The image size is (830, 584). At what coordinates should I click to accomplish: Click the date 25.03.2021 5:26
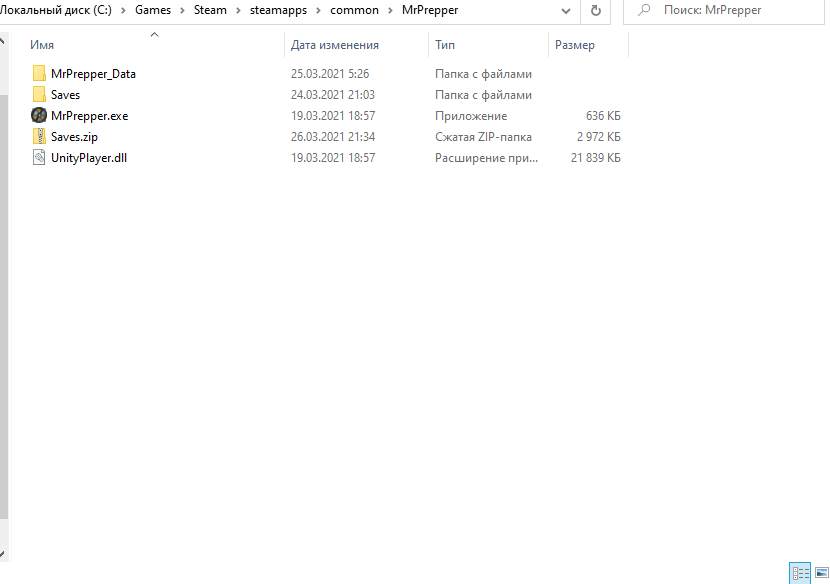coord(330,74)
